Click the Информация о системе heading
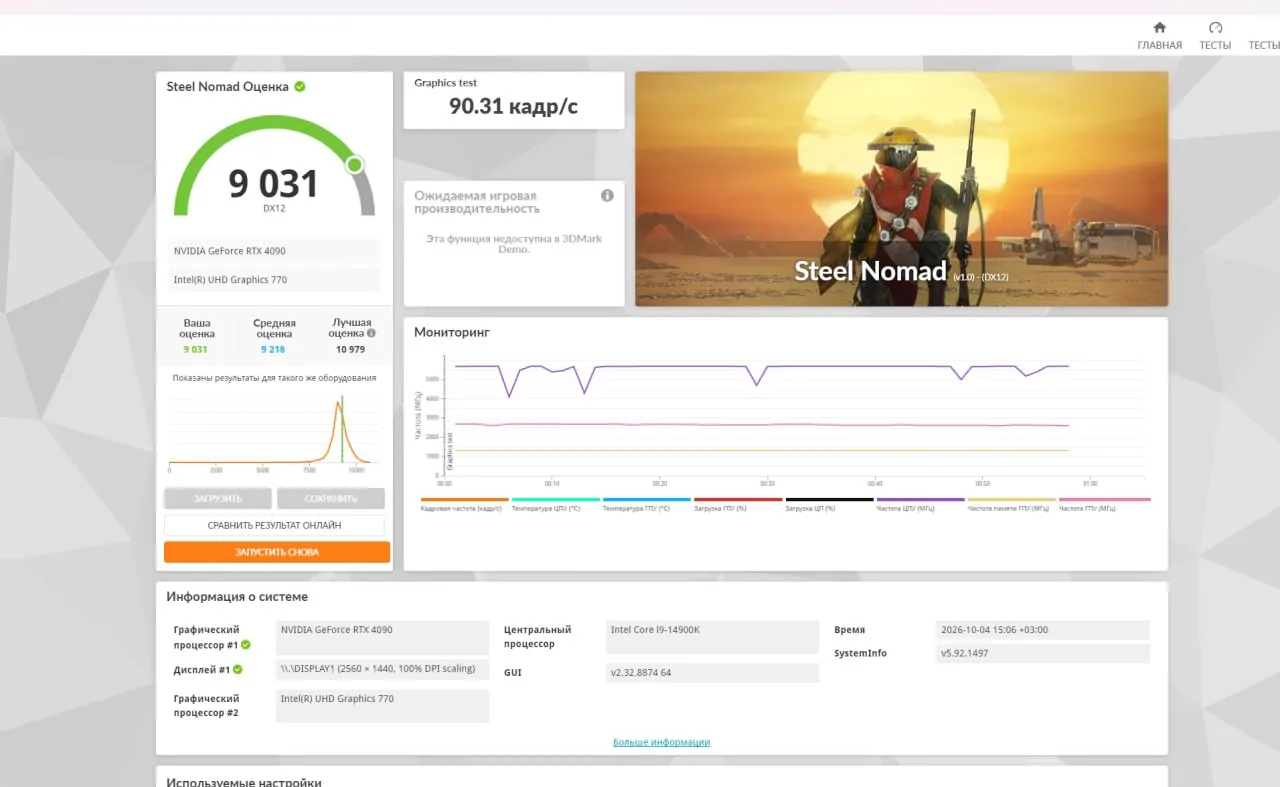 click(237, 597)
